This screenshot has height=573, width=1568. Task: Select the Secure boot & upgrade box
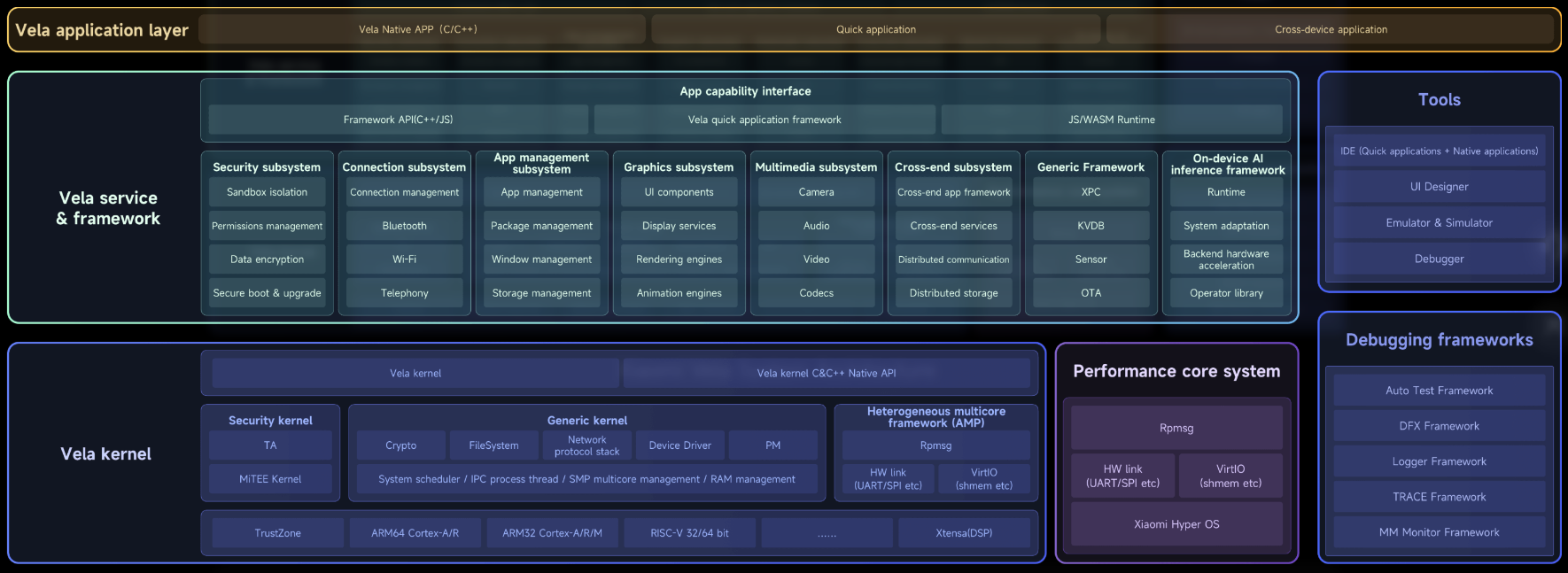(268, 293)
